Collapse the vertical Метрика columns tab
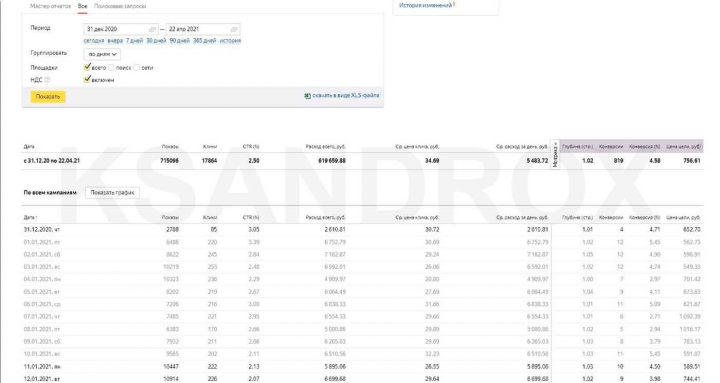The width and height of the screenshot is (720, 383). [x=555, y=154]
